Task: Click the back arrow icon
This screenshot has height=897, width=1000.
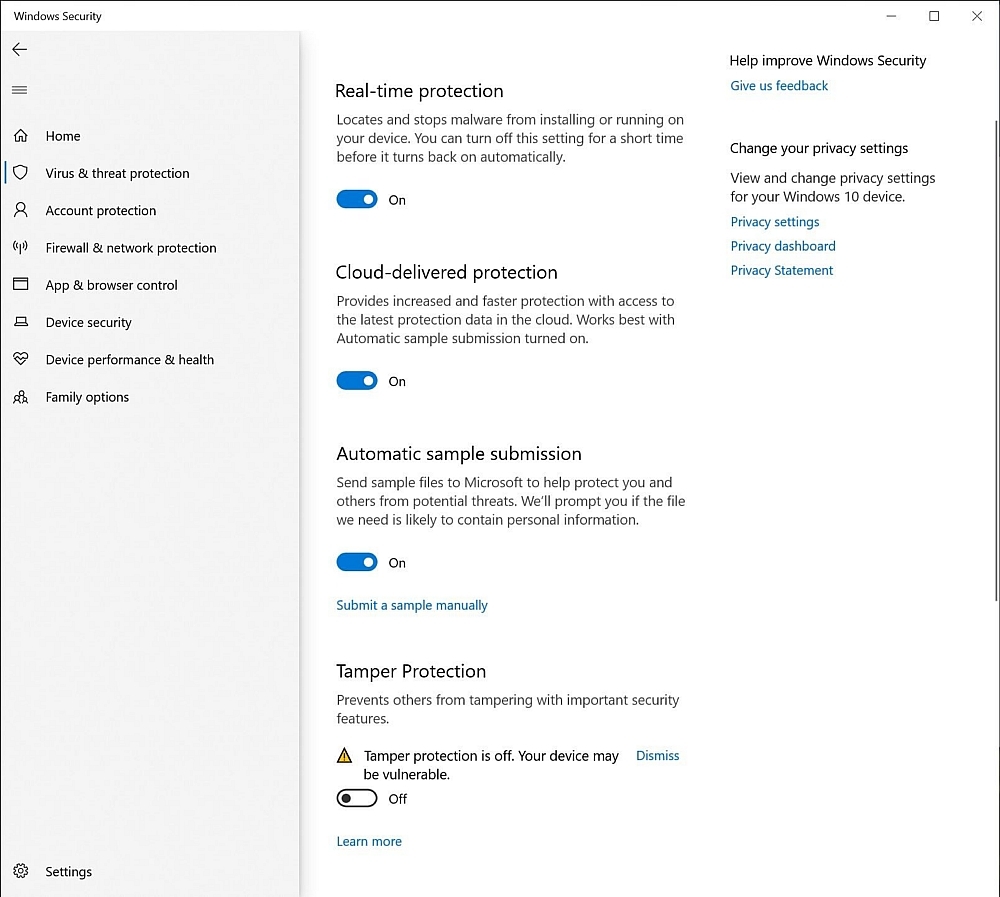Action: pyautogui.click(x=20, y=49)
